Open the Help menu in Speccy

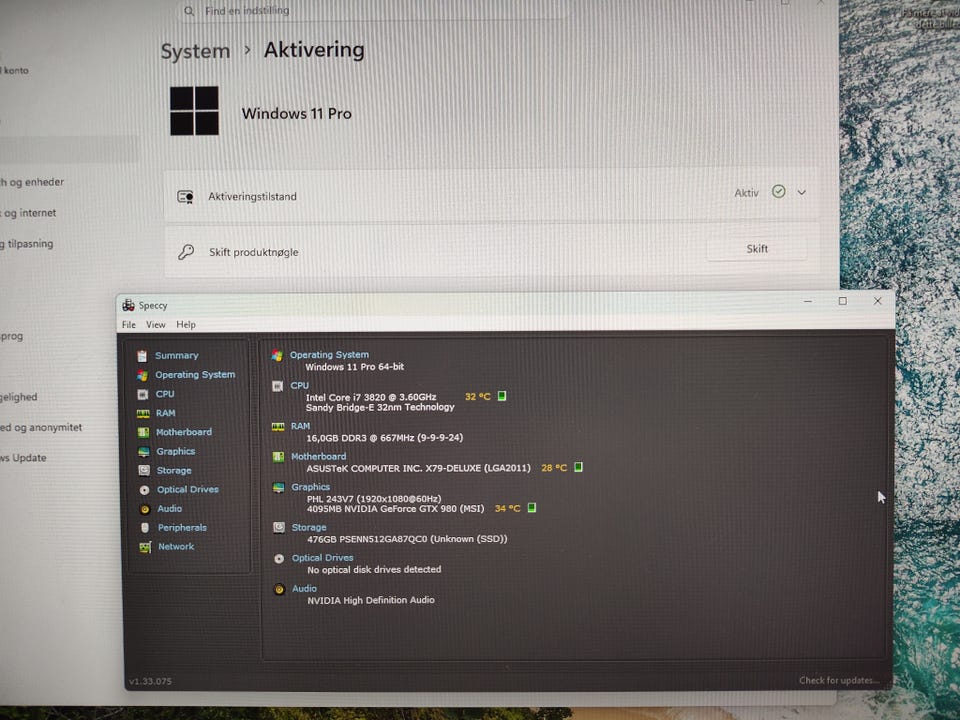186,324
